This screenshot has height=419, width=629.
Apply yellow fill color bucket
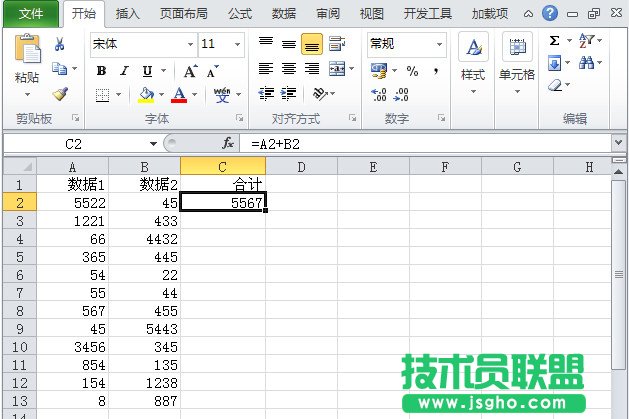pyautogui.click(x=146, y=95)
